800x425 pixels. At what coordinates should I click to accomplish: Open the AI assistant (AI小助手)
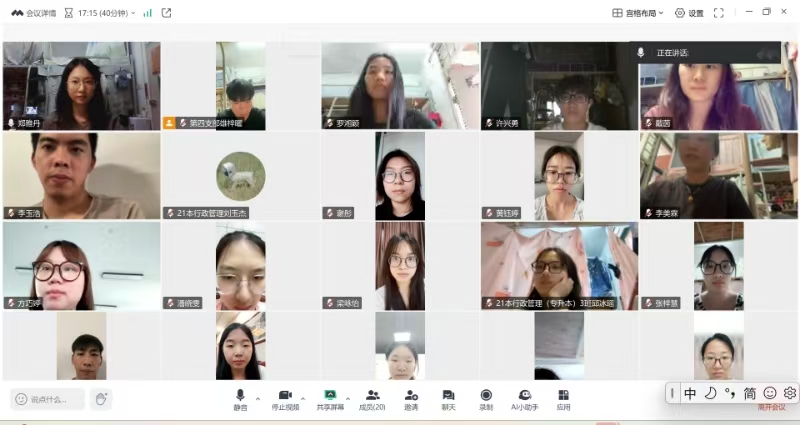coord(524,396)
